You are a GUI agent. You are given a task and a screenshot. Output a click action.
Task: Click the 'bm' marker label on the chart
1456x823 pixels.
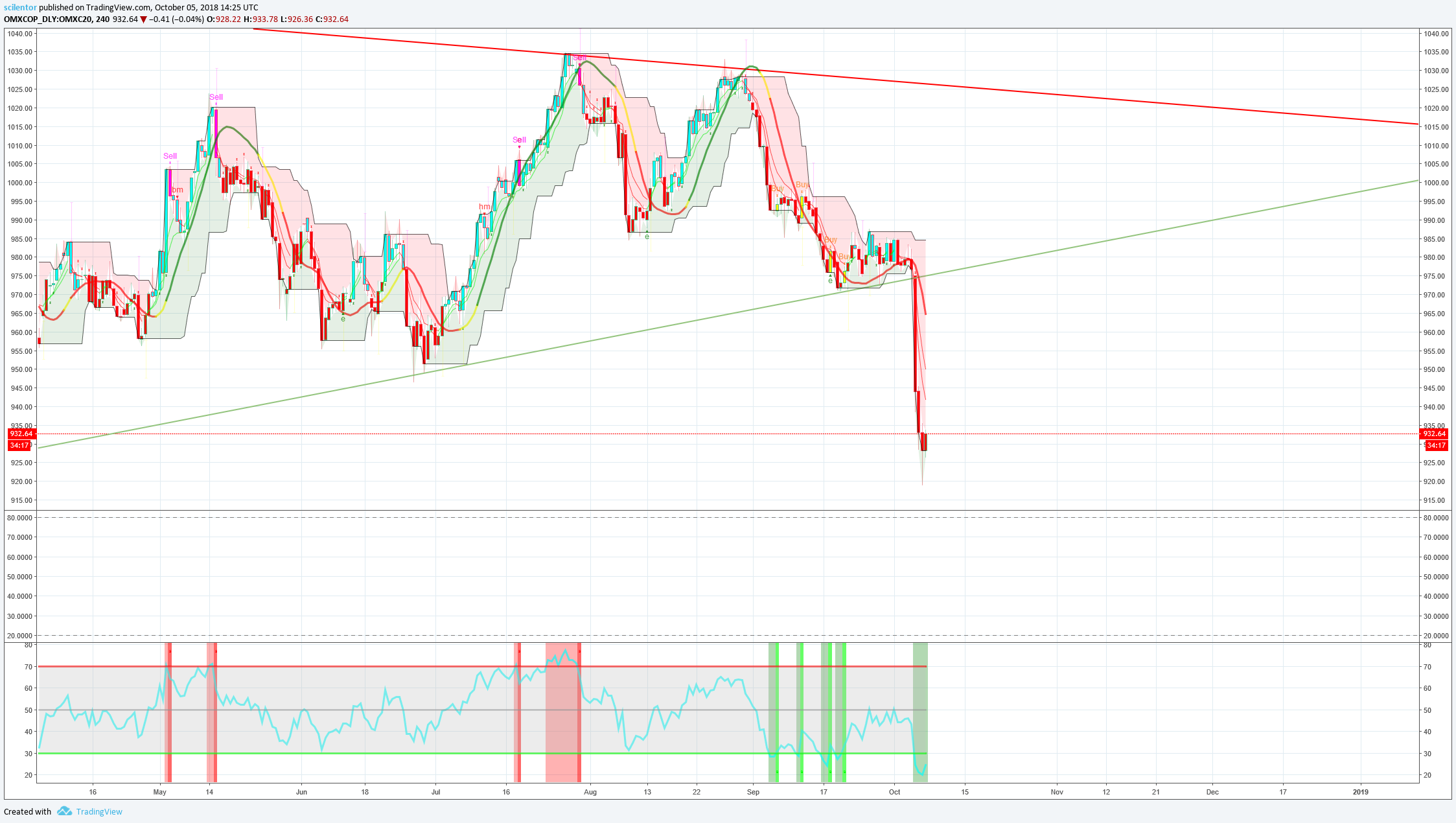178,190
